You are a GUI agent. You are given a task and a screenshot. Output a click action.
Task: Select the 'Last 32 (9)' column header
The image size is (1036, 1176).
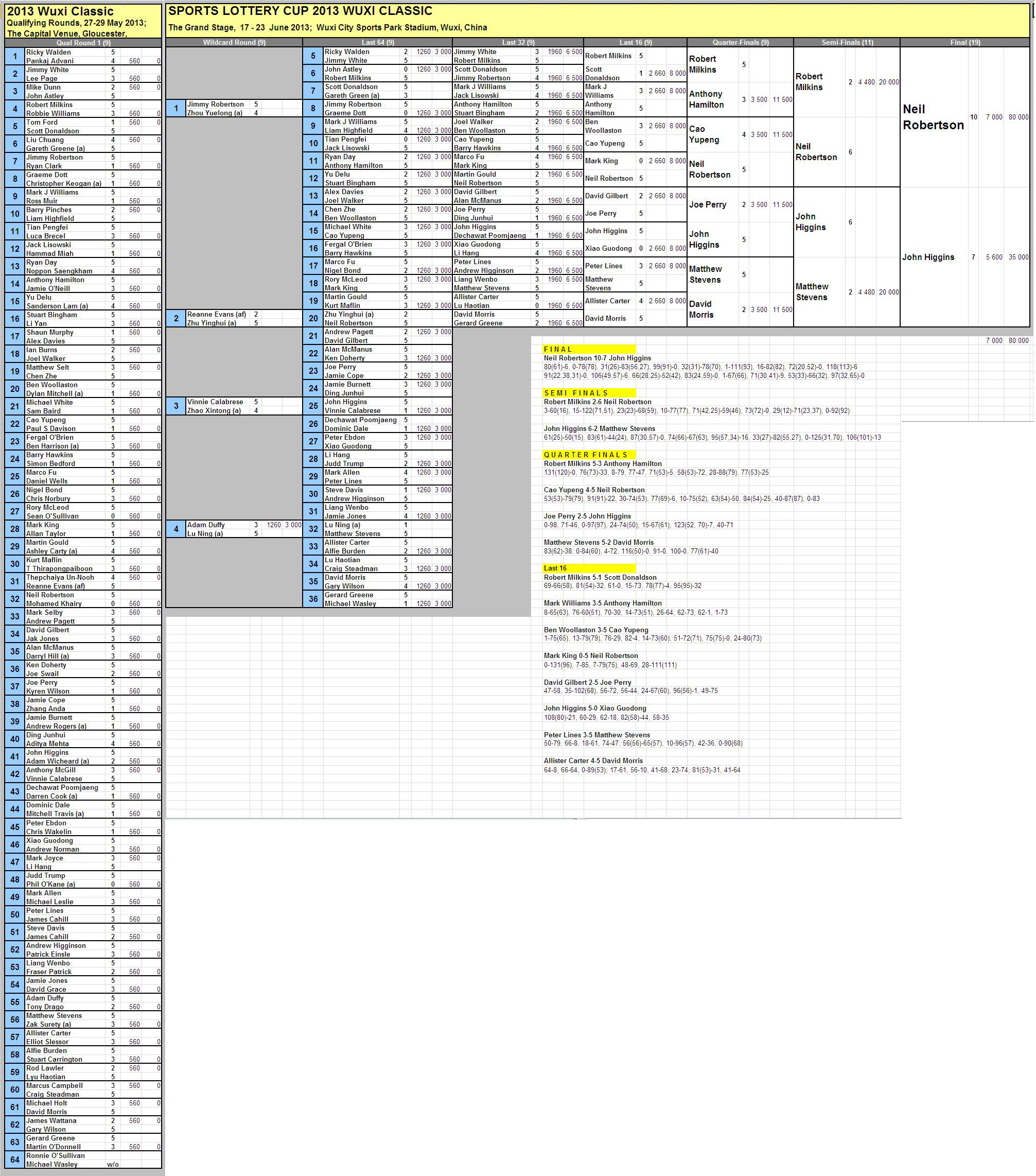[518, 43]
